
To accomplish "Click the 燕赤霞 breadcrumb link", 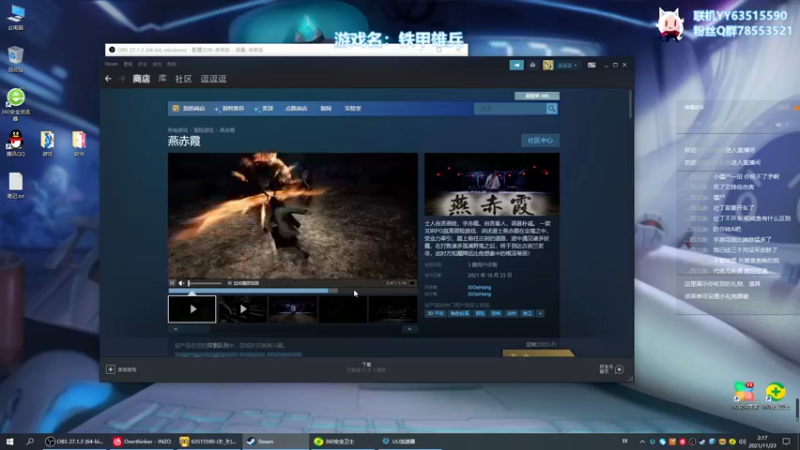I will 228,130.
